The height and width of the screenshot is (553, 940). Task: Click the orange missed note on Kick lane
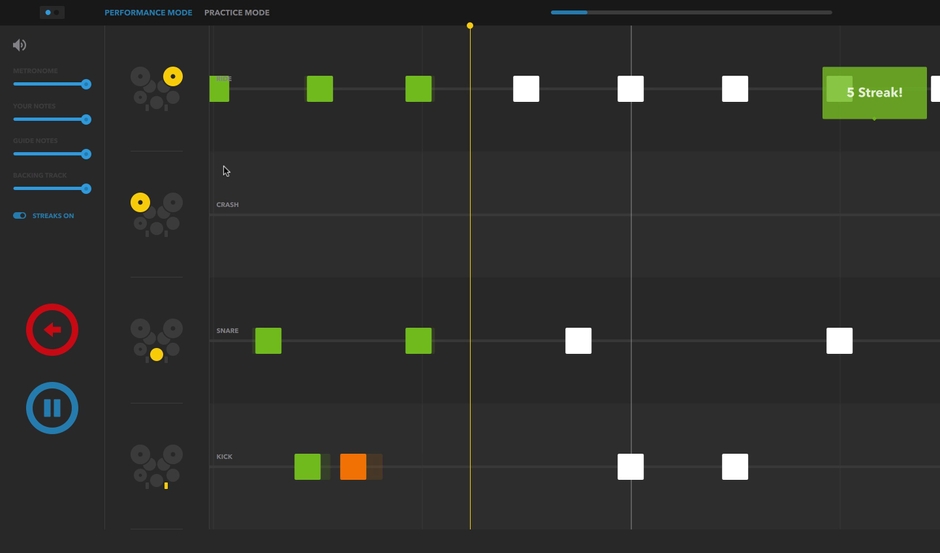(353, 467)
